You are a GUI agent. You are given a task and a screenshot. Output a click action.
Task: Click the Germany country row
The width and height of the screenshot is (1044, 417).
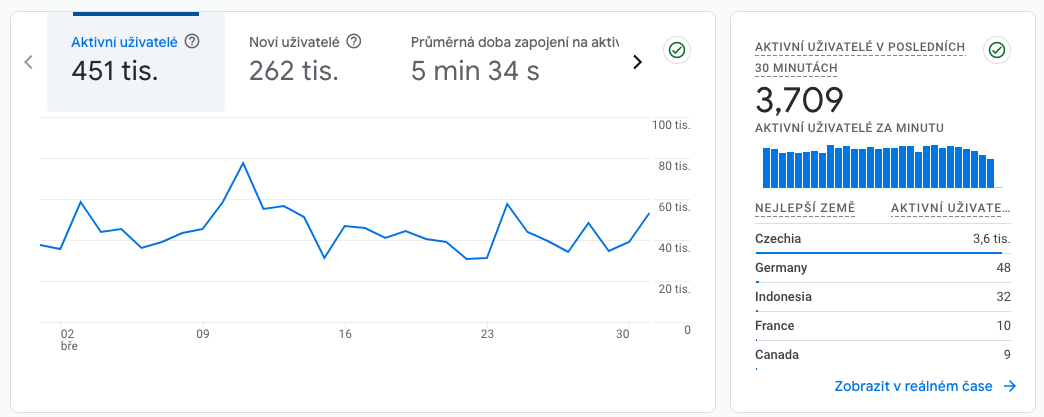tap(883, 268)
